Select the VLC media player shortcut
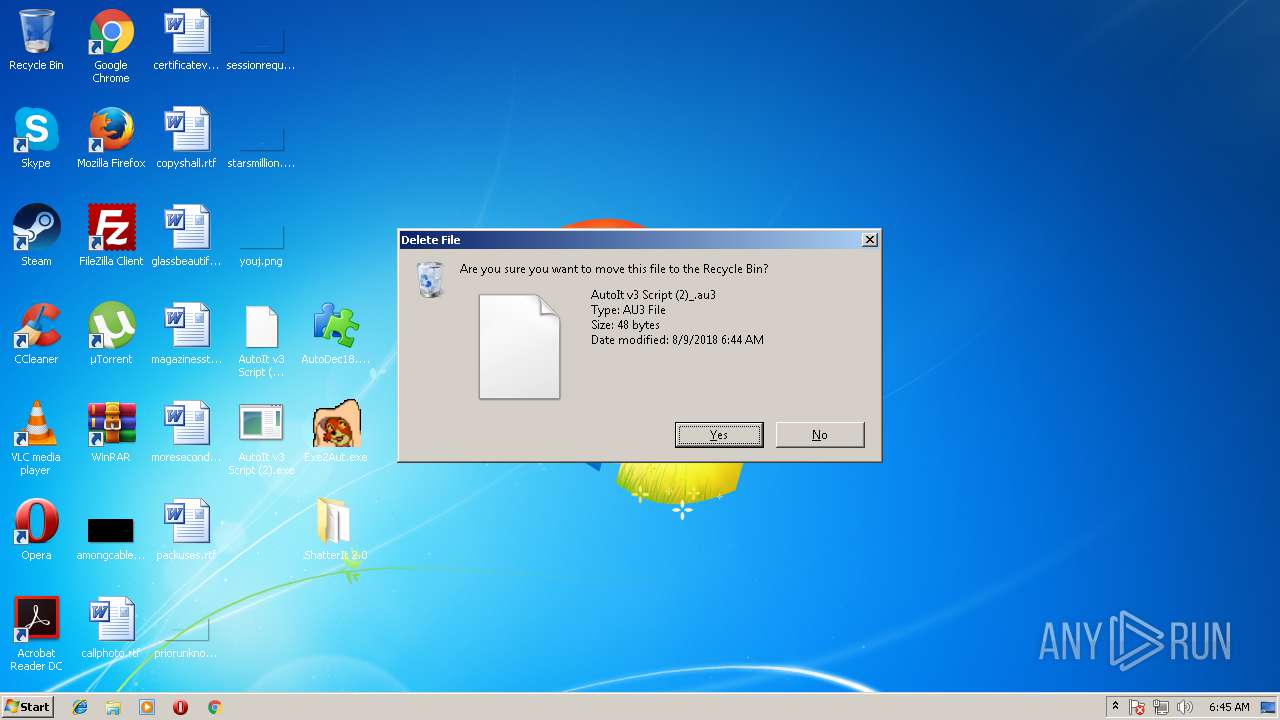 [36, 438]
